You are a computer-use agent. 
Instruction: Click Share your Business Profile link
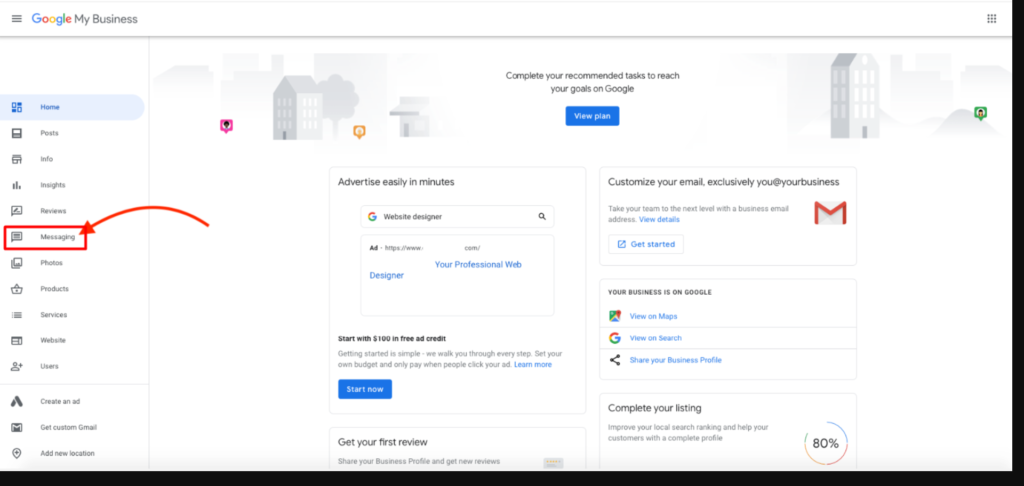(675, 360)
